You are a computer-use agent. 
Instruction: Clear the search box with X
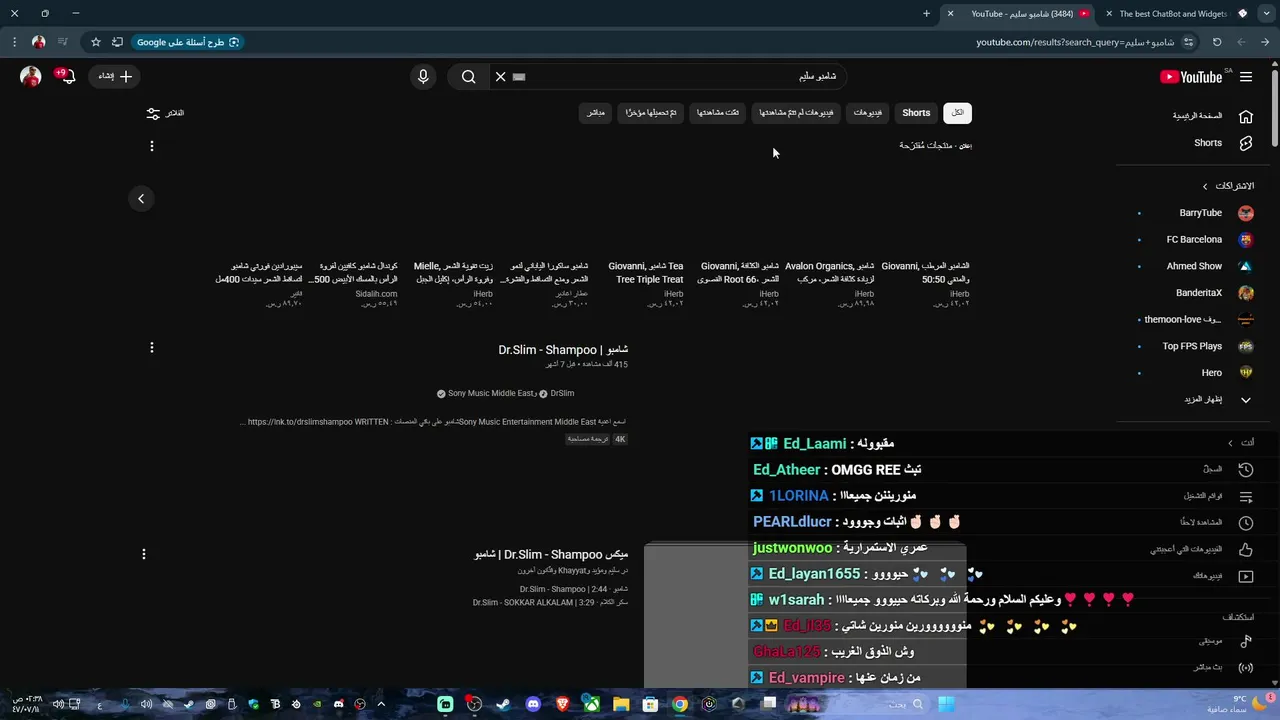point(501,77)
